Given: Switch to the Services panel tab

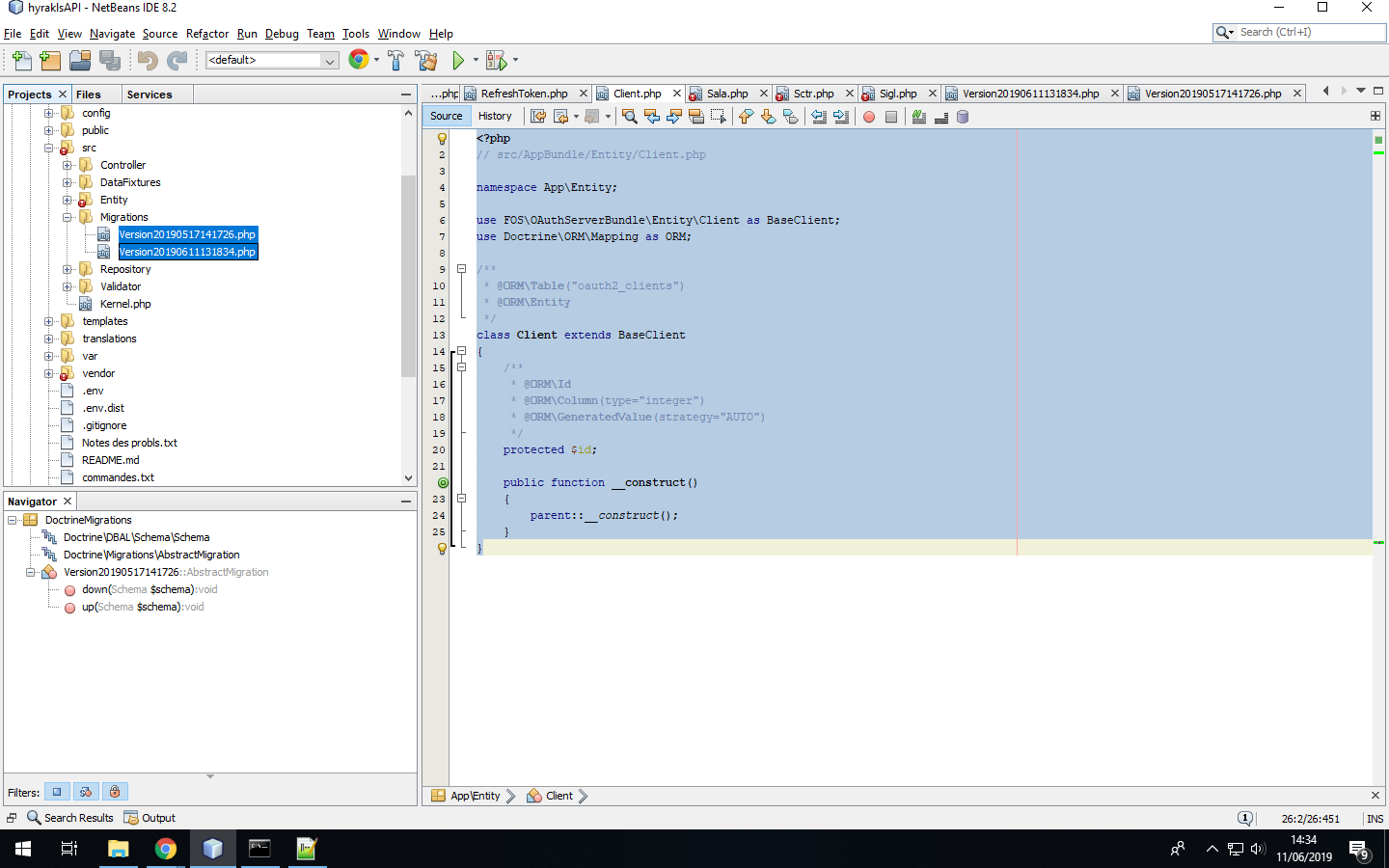Looking at the screenshot, I should [x=150, y=95].
